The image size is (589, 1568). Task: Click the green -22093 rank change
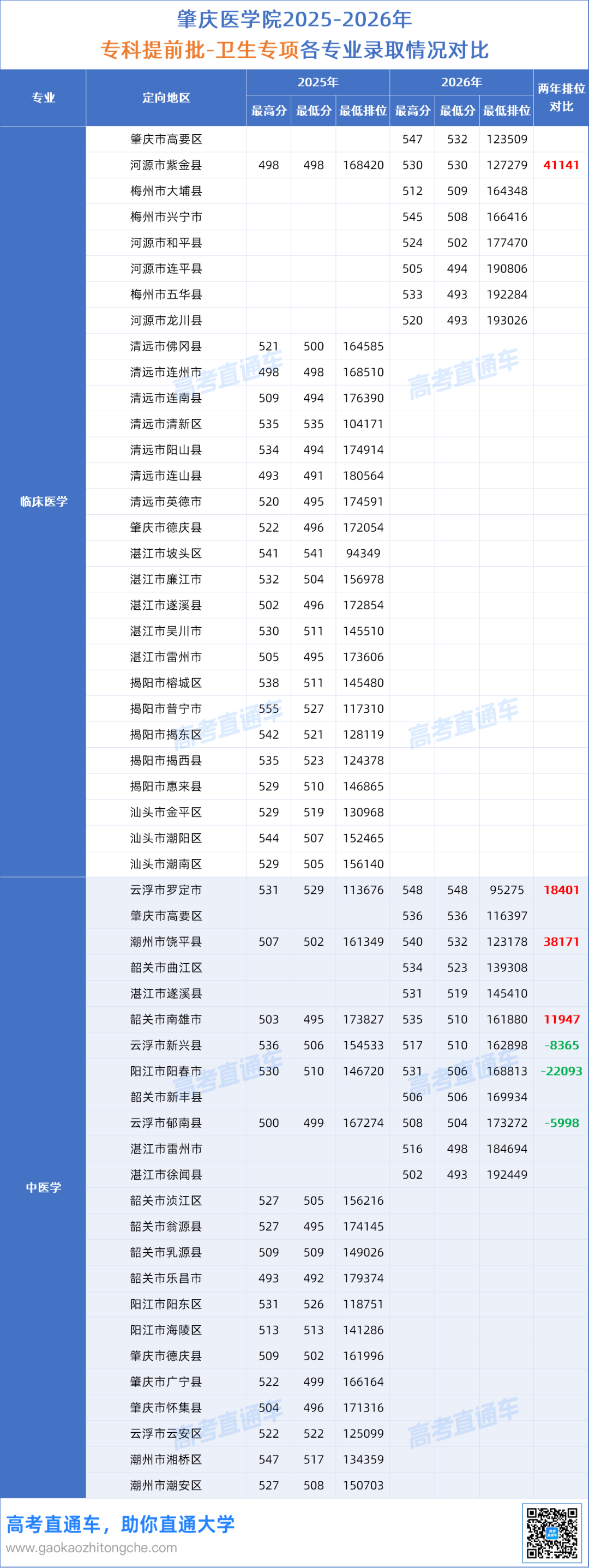click(x=561, y=1071)
